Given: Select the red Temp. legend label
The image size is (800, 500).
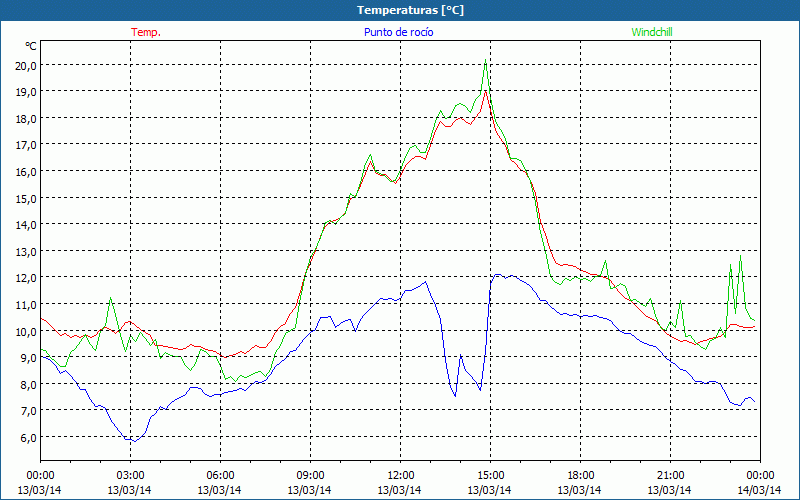Looking at the screenshot, I should click(x=146, y=32).
